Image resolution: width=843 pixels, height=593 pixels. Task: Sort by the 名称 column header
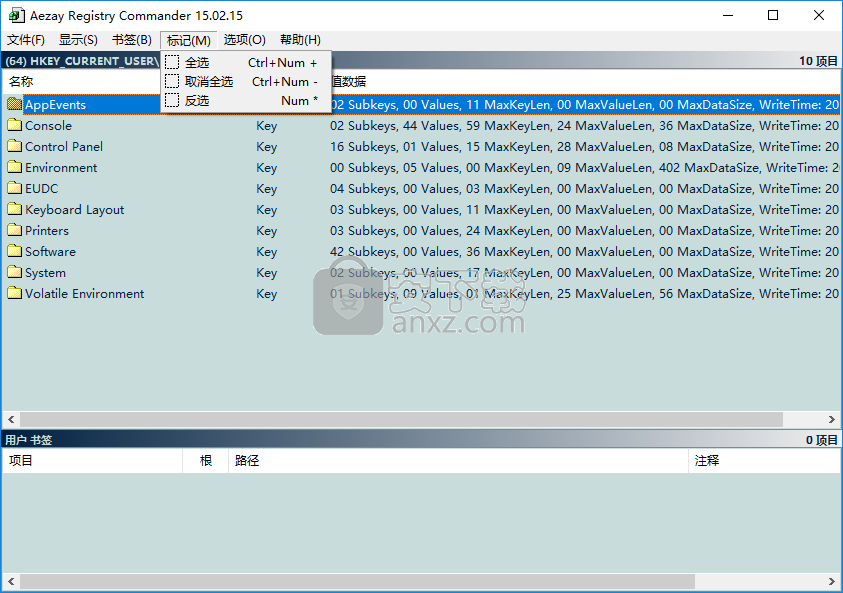(81, 81)
